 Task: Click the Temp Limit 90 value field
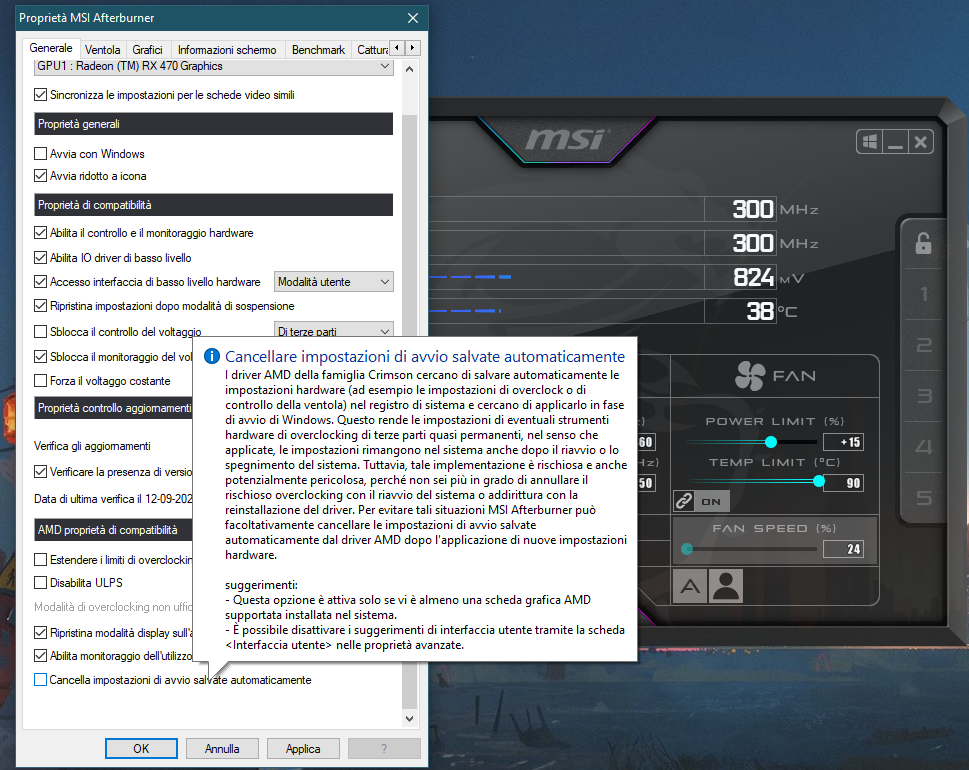[843, 483]
